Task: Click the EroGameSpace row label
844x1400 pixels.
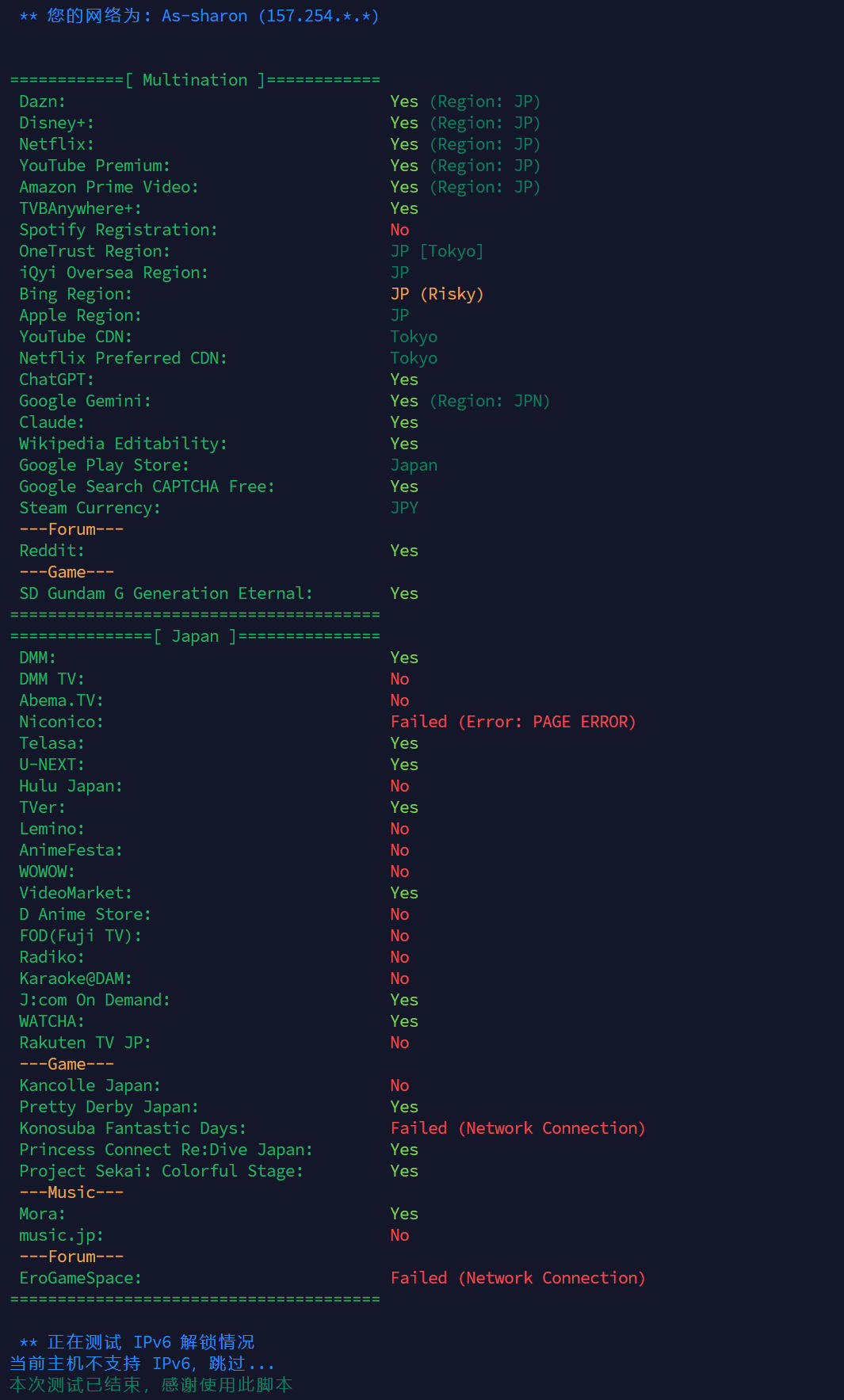Action: 80,1278
